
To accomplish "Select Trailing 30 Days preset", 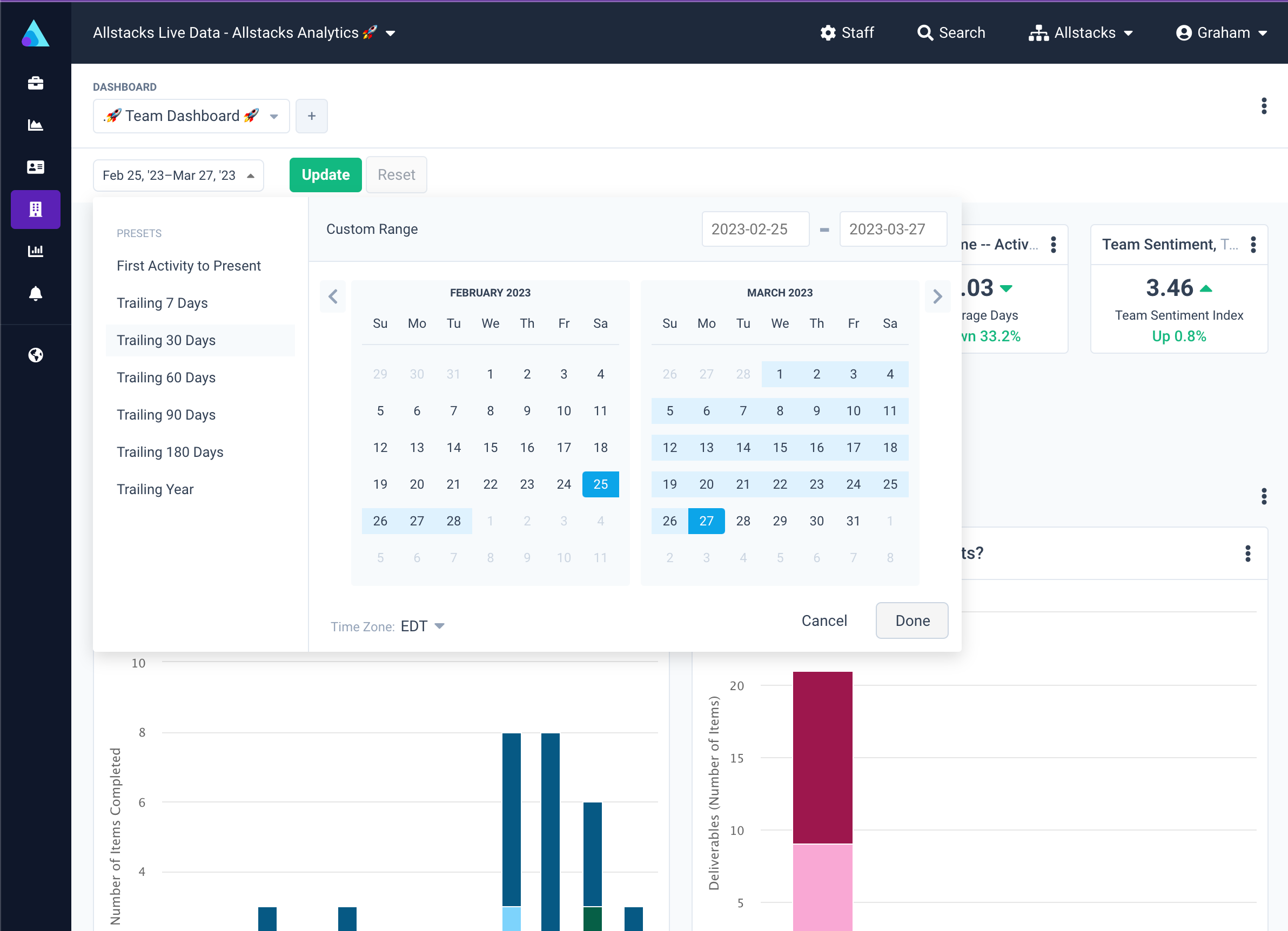I will 200,341.
